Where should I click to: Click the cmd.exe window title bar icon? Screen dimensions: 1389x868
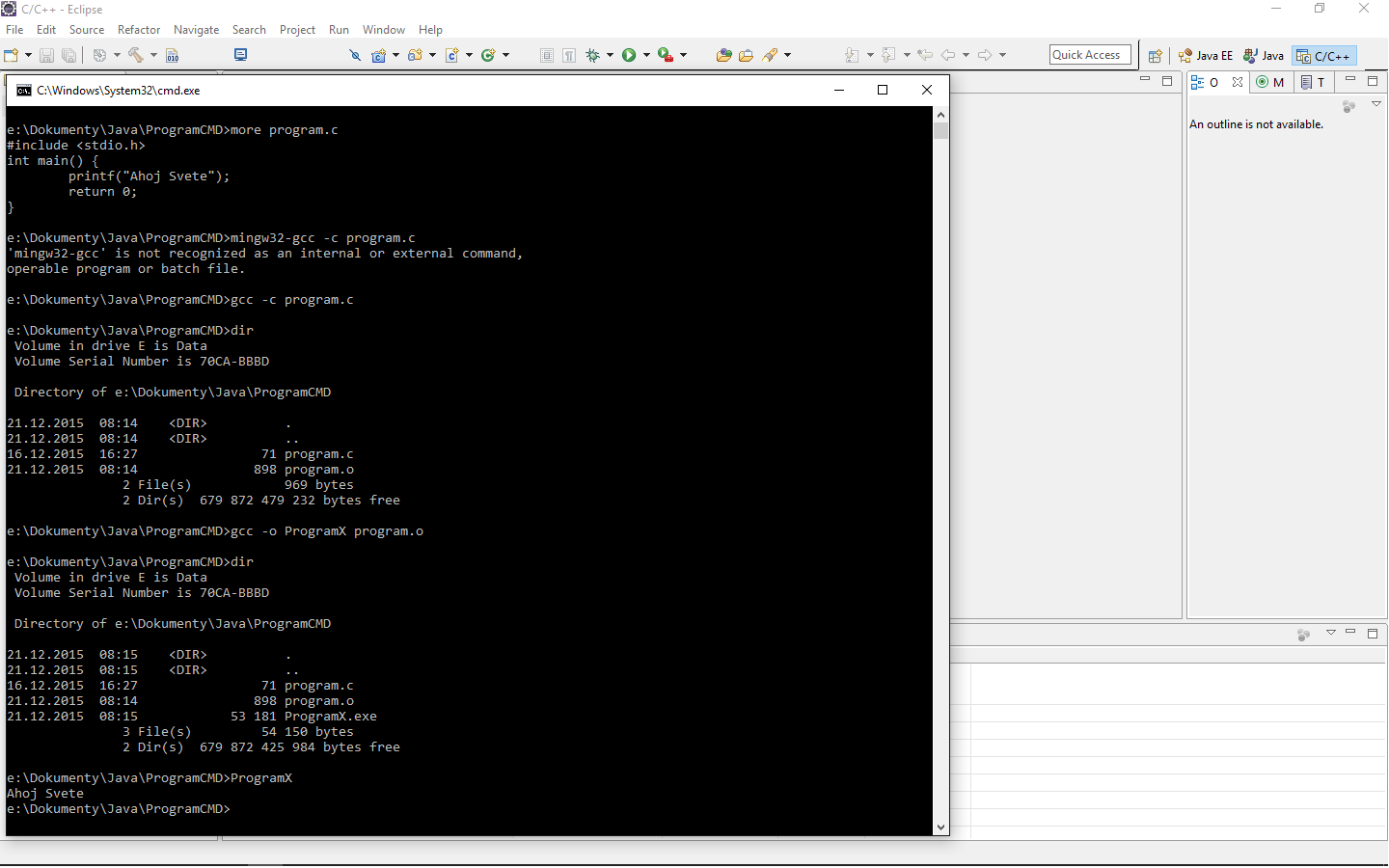24,90
